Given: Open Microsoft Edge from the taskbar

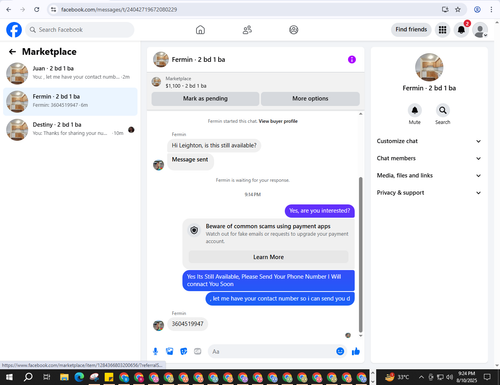Looking at the screenshot, I should (79, 377).
